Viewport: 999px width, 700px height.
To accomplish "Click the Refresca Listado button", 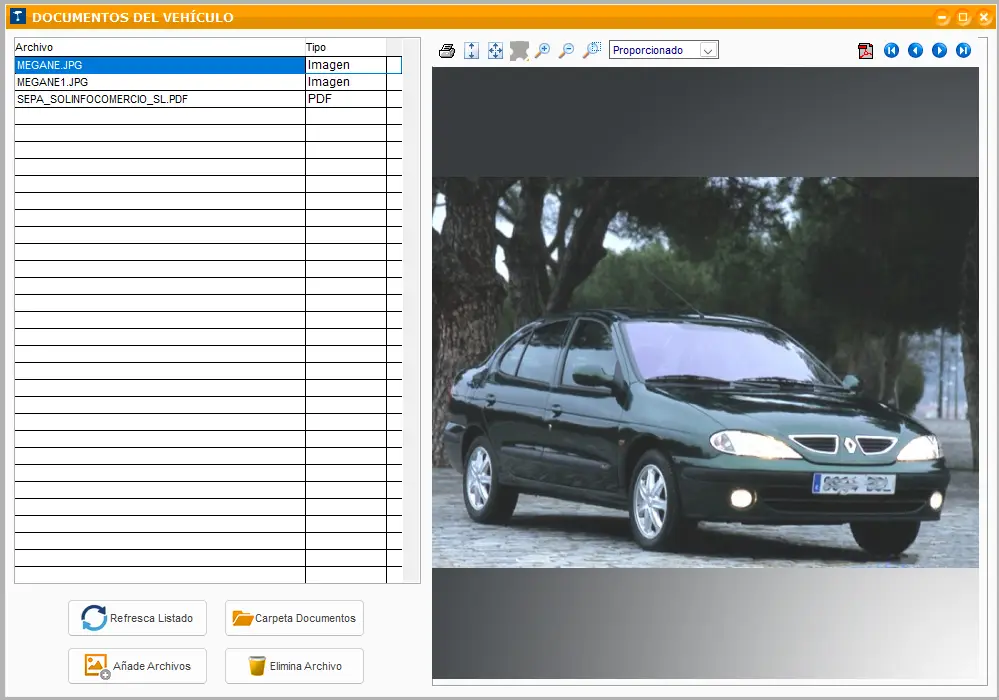I will [138, 618].
